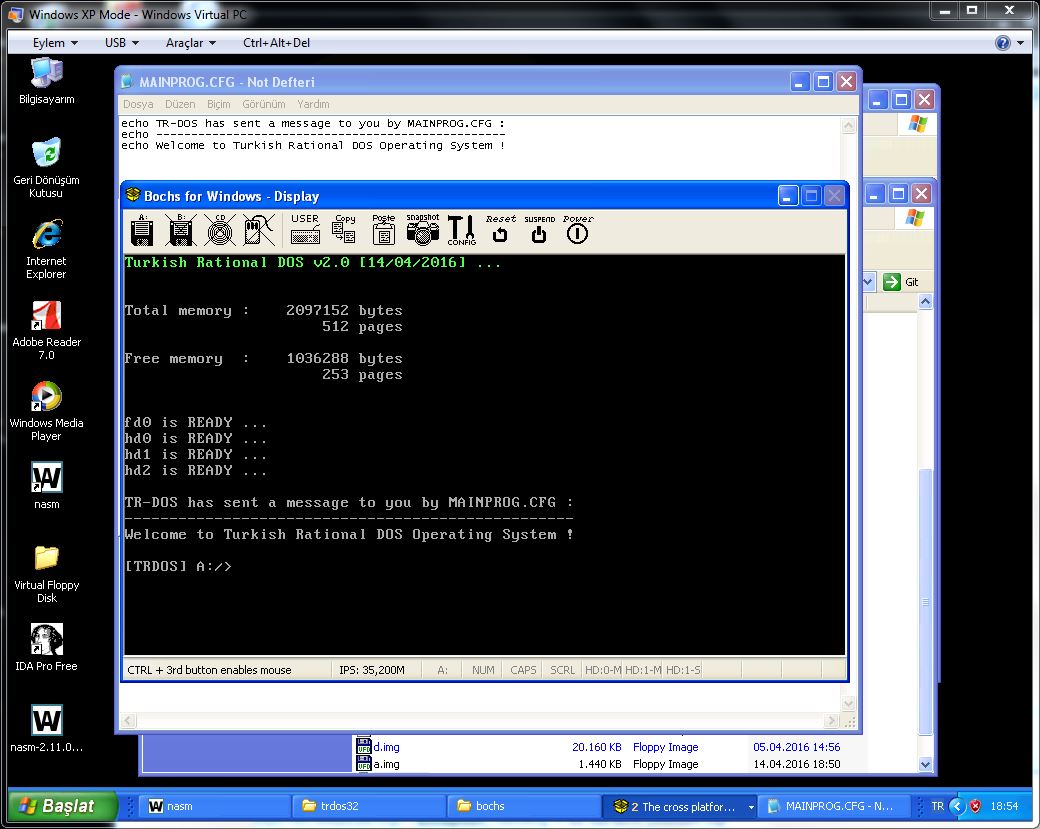Click the Başlat start button

pyautogui.click(x=62, y=806)
